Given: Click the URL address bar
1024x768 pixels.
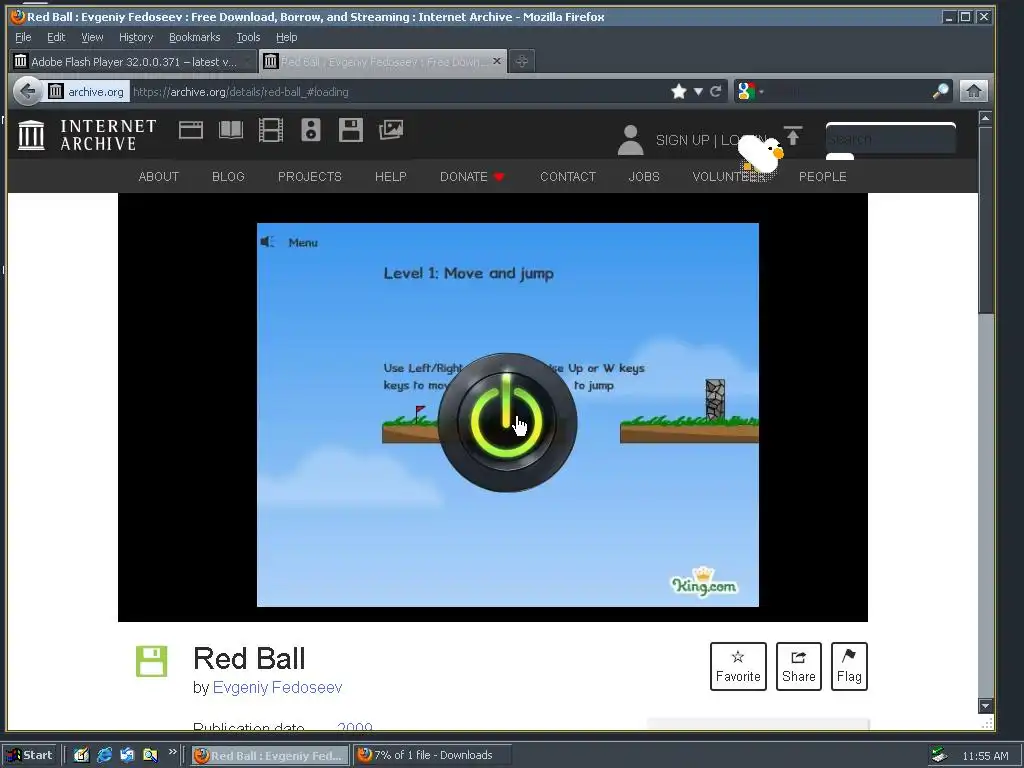Looking at the screenshot, I should (398, 91).
